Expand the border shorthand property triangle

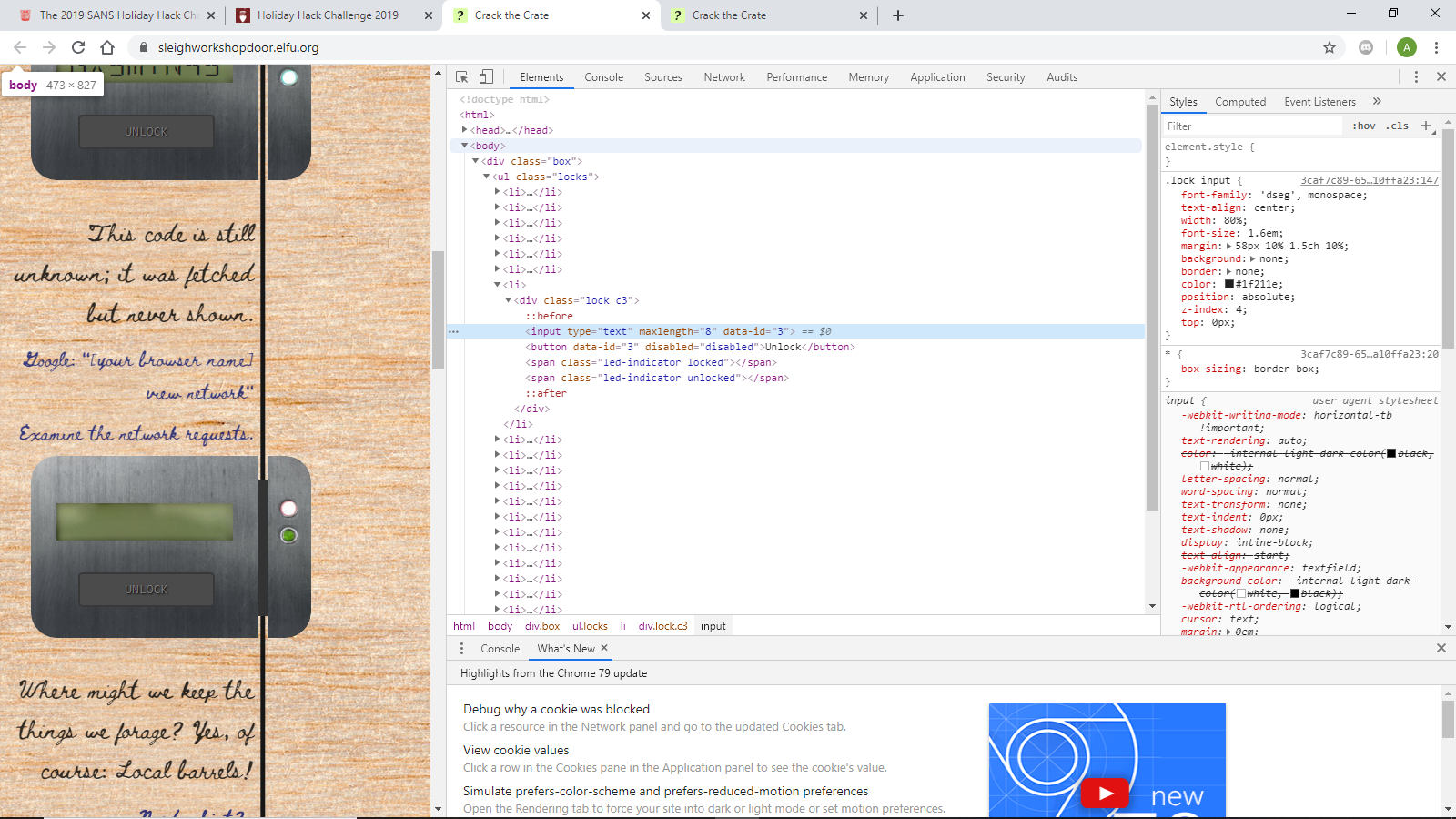click(x=1229, y=271)
